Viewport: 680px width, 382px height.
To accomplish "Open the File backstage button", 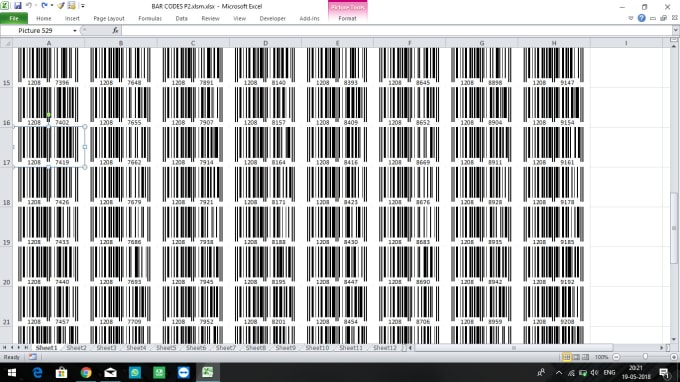I will coord(14,18).
